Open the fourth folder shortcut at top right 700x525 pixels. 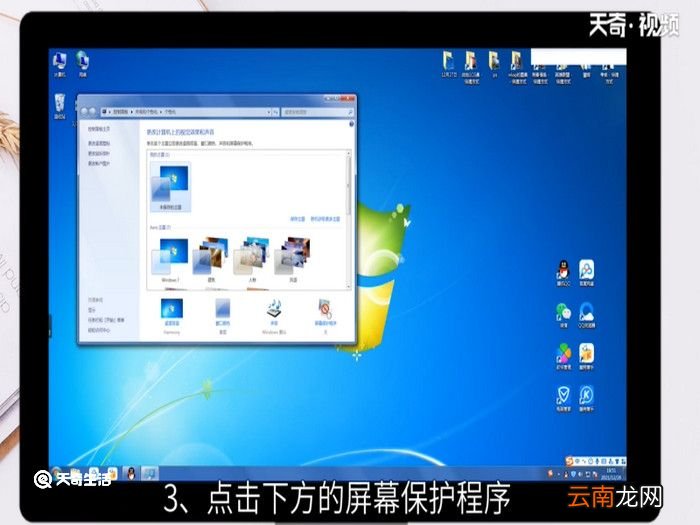click(x=517, y=67)
